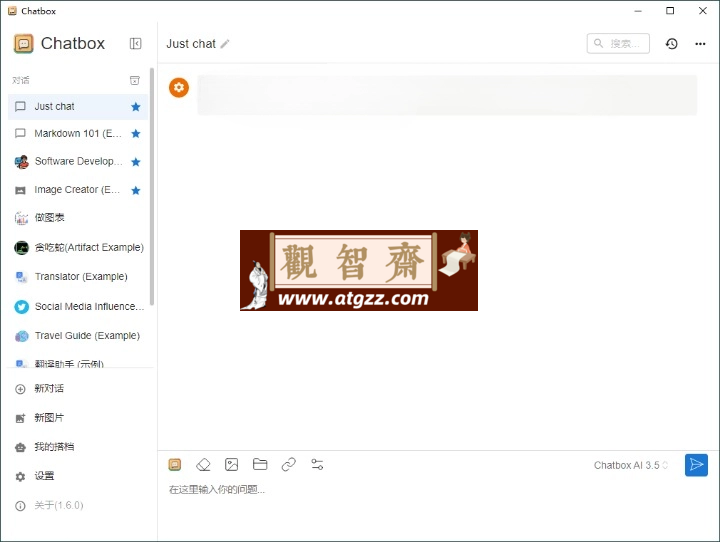The height and width of the screenshot is (542, 720).
Task: Unstar the Image Creator conversation
Action: (x=135, y=190)
